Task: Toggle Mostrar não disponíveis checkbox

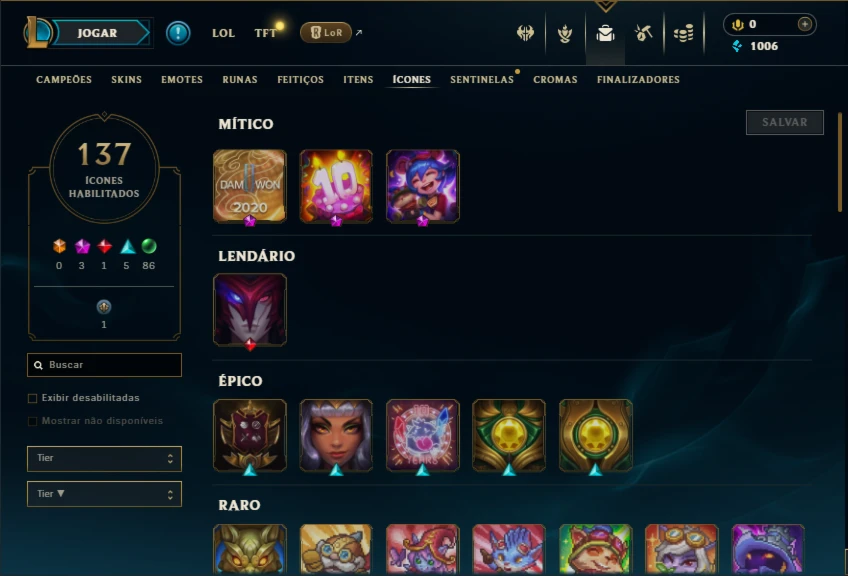Action: click(x=32, y=421)
